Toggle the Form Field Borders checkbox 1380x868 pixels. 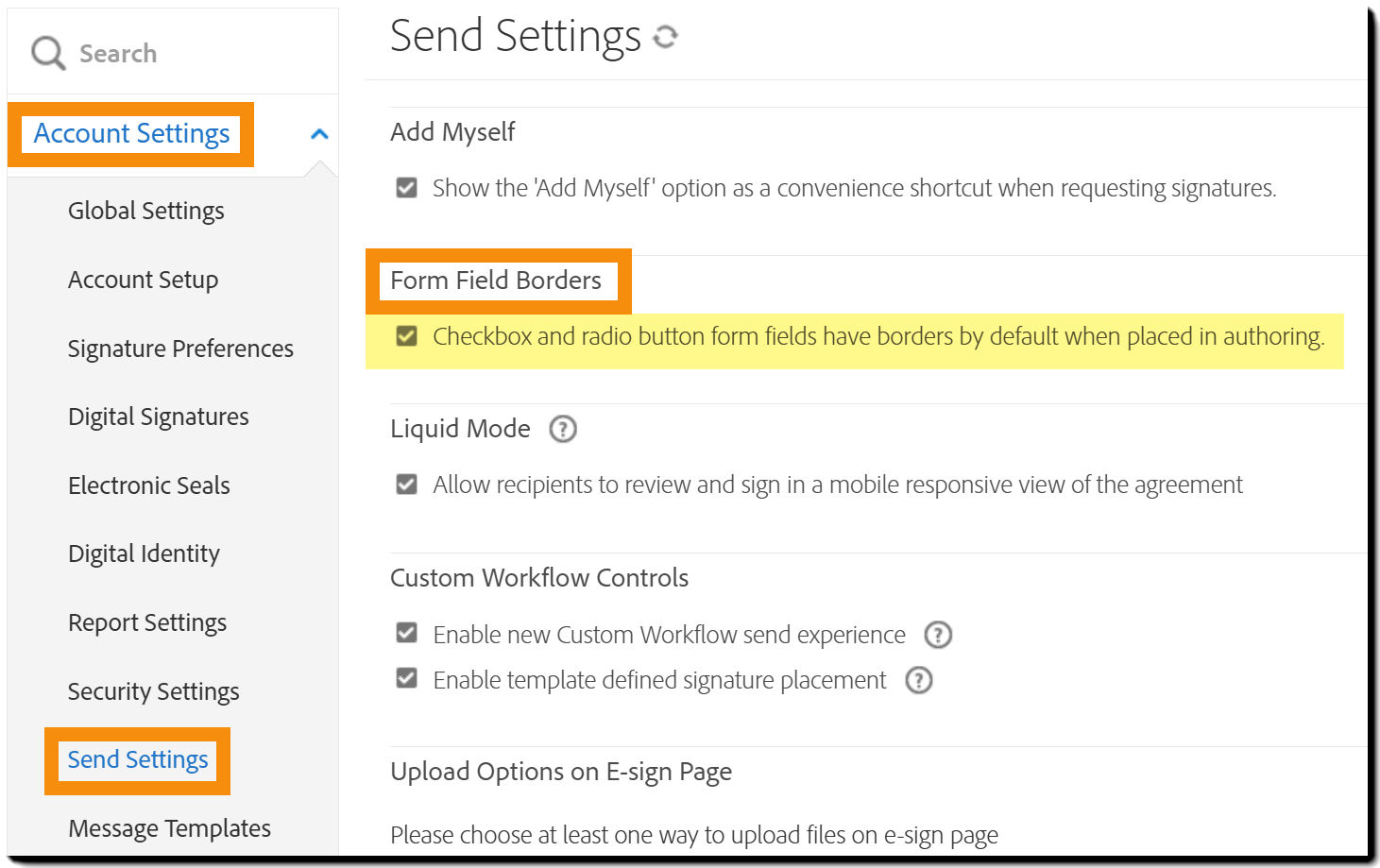[x=407, y=336]
